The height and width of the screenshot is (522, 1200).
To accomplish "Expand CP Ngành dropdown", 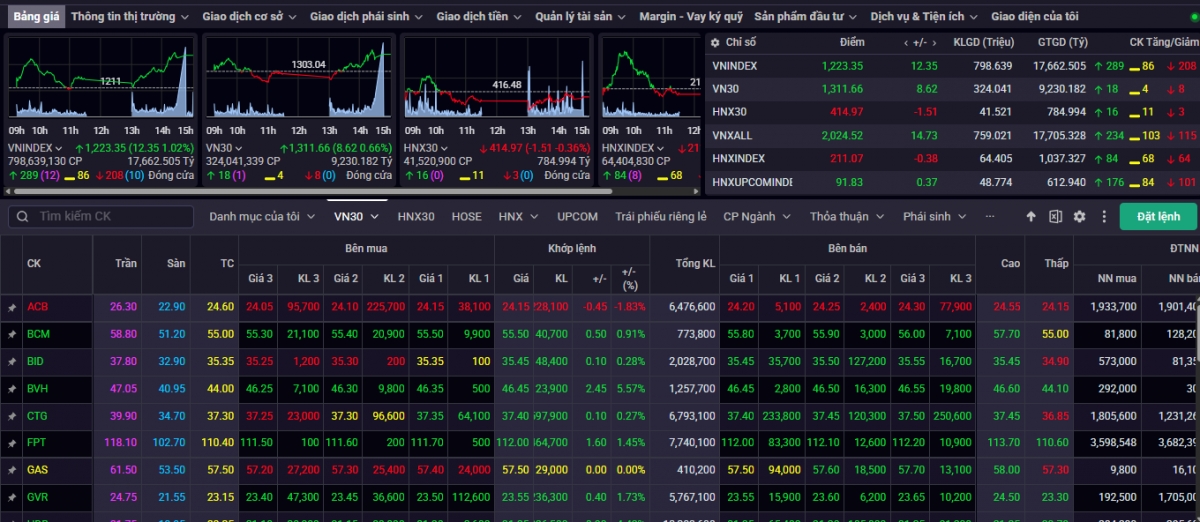I will coord(756,217).
